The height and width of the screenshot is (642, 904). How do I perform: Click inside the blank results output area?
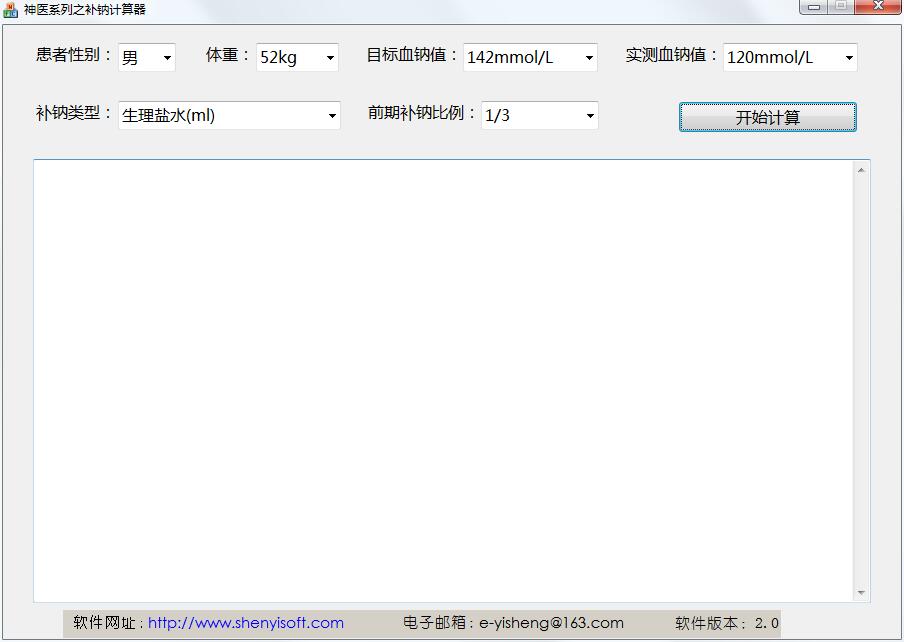pos(440,380)
